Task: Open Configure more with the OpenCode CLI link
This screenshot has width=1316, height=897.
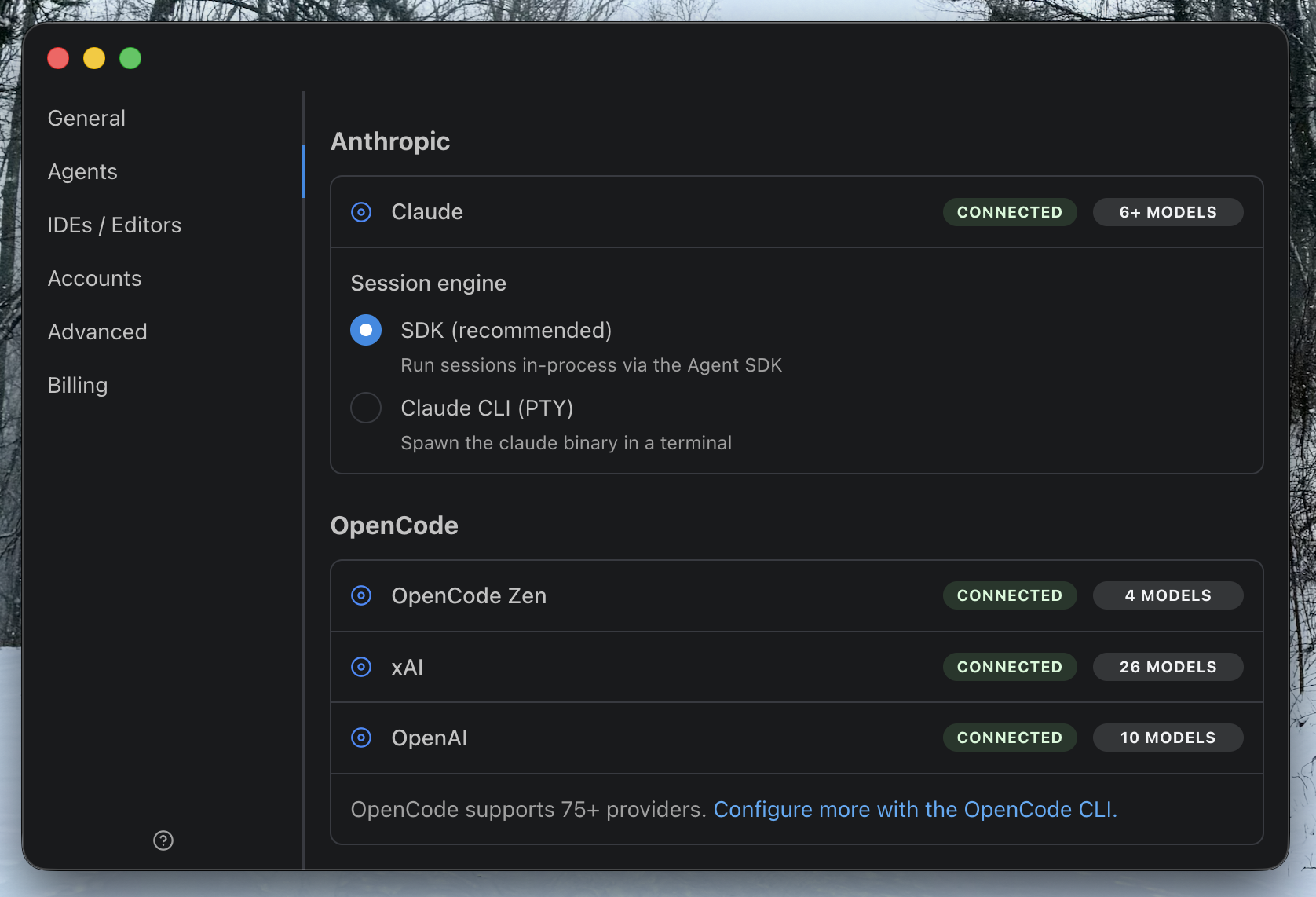Action: click(915, 809)
